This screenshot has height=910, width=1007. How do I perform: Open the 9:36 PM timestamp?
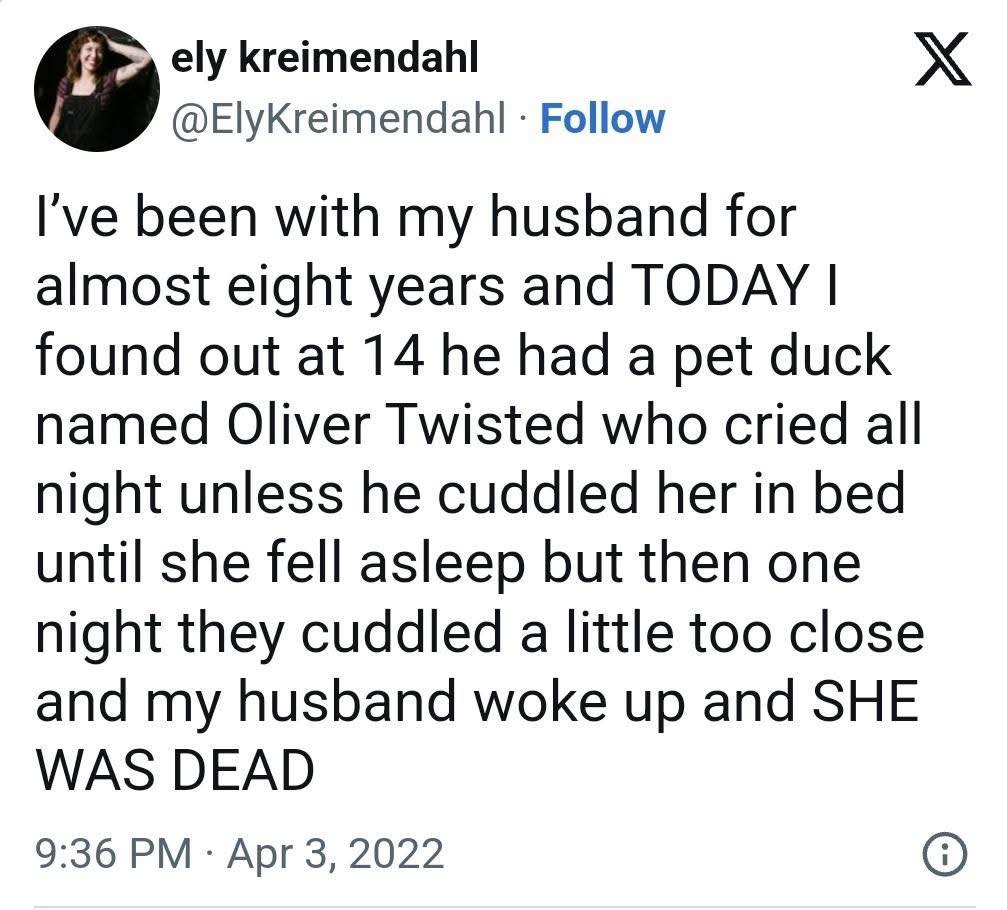113,853
